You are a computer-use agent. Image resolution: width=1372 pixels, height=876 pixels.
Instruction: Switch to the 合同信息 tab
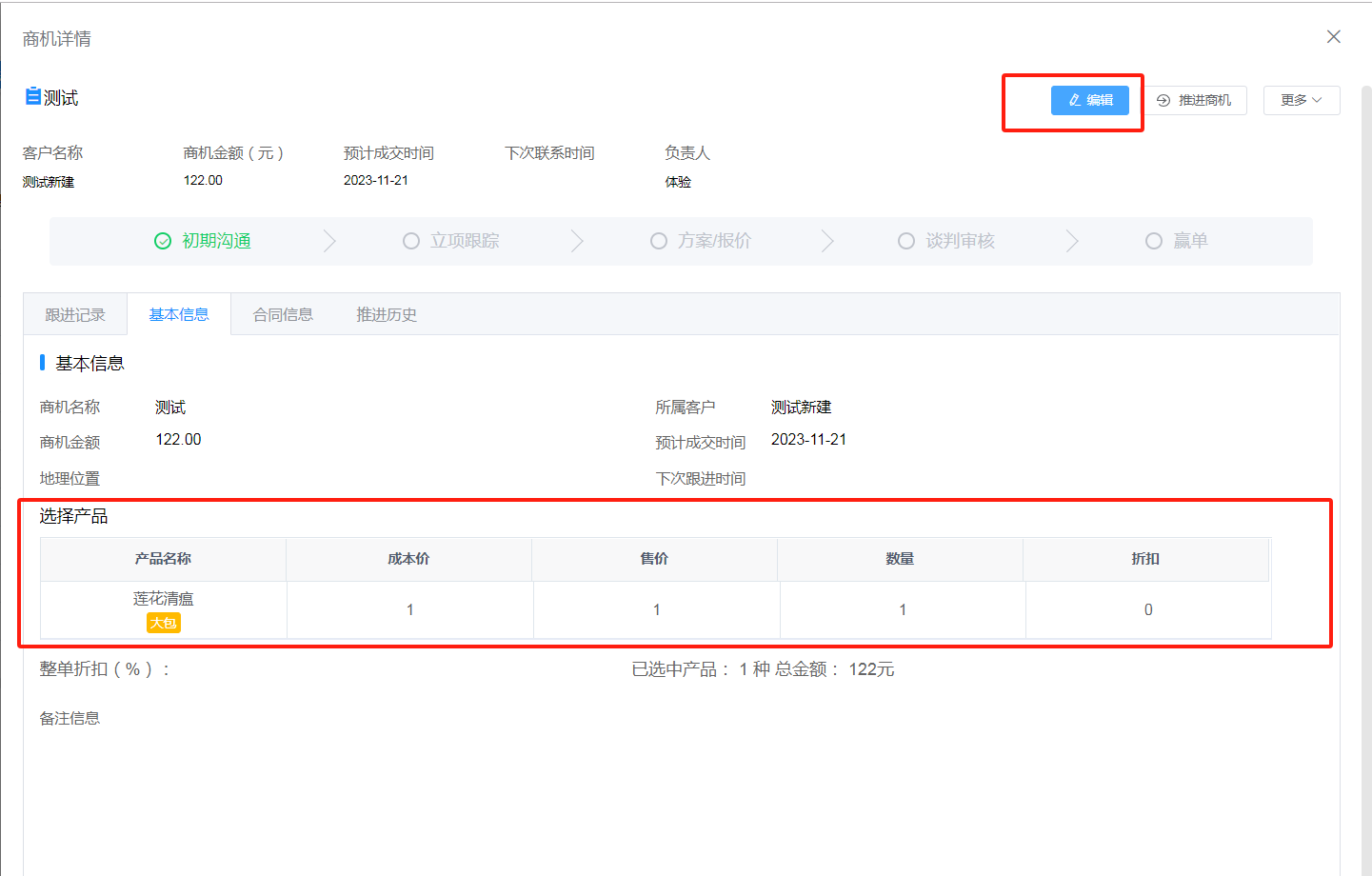(x=283, y=315)
